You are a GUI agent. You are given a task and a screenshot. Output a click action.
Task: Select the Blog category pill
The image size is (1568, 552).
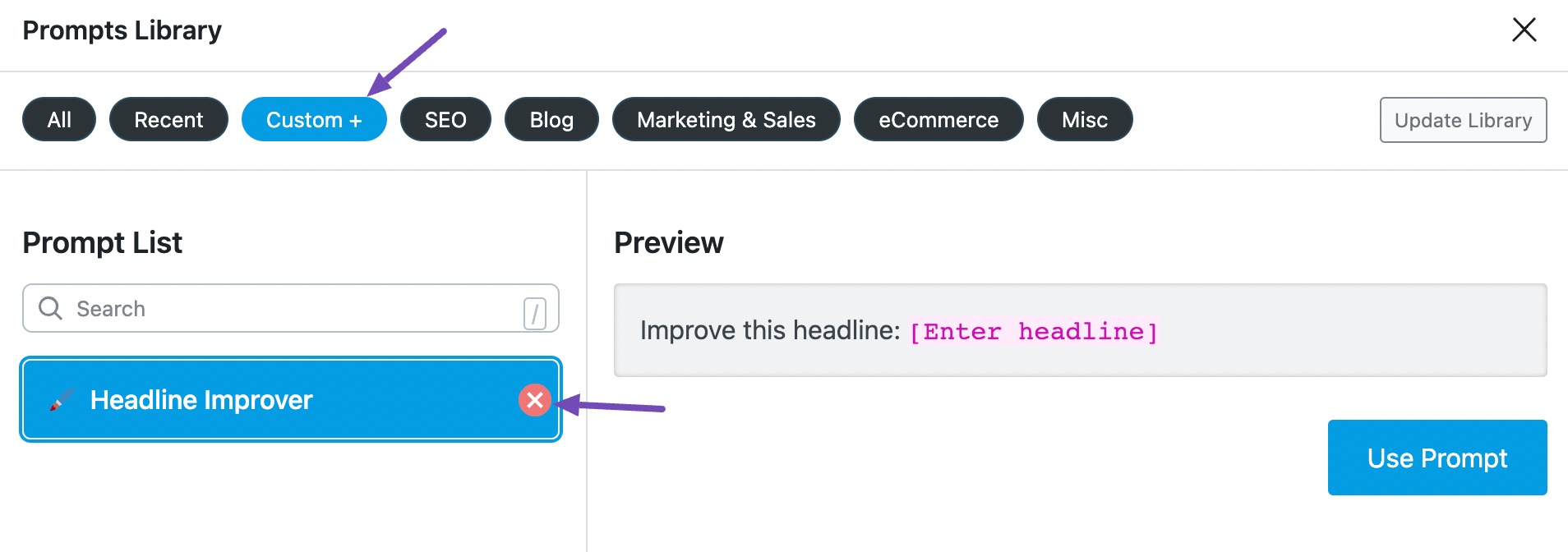tap(551, 119)
